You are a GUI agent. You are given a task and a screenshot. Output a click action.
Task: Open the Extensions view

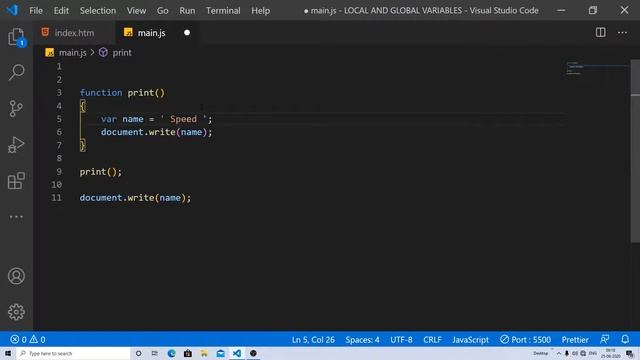click(16, 180)
